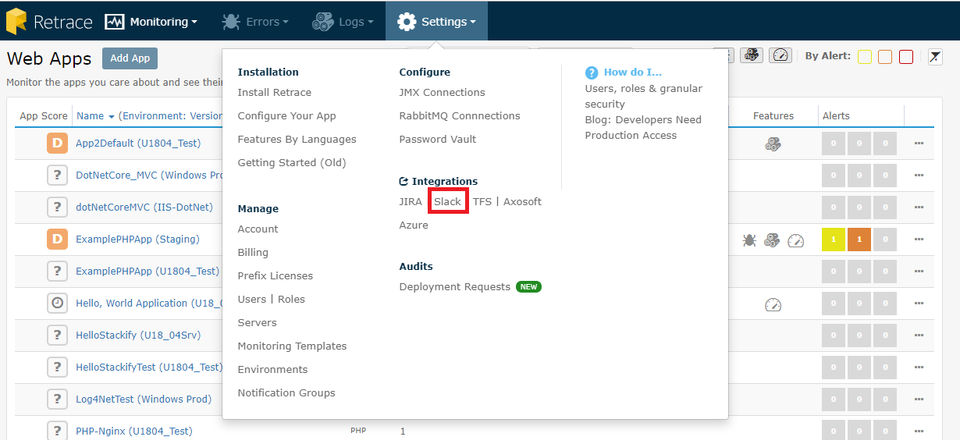Click the clear filter icon
The width and height of the screenshot is (960, 440).
935,57
